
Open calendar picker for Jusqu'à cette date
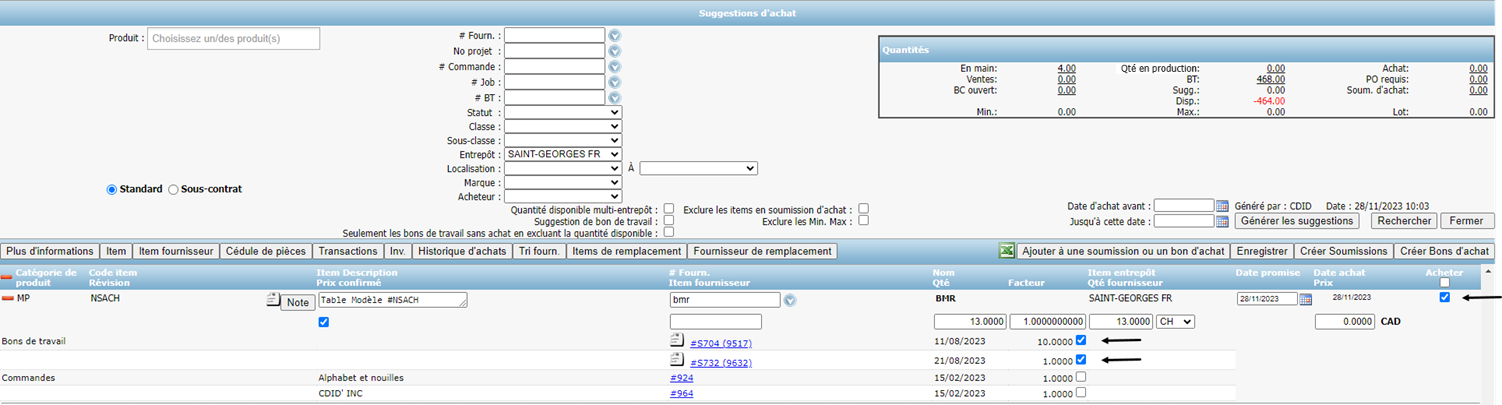(1221, 221)
